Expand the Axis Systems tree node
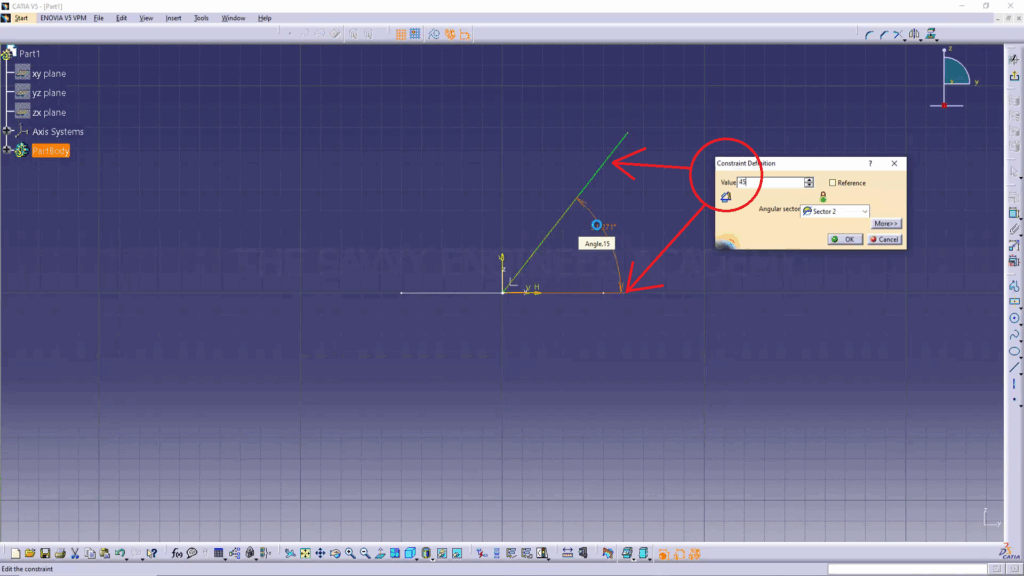The width and height of the screenshot is (1024, 576). [7, 131]
